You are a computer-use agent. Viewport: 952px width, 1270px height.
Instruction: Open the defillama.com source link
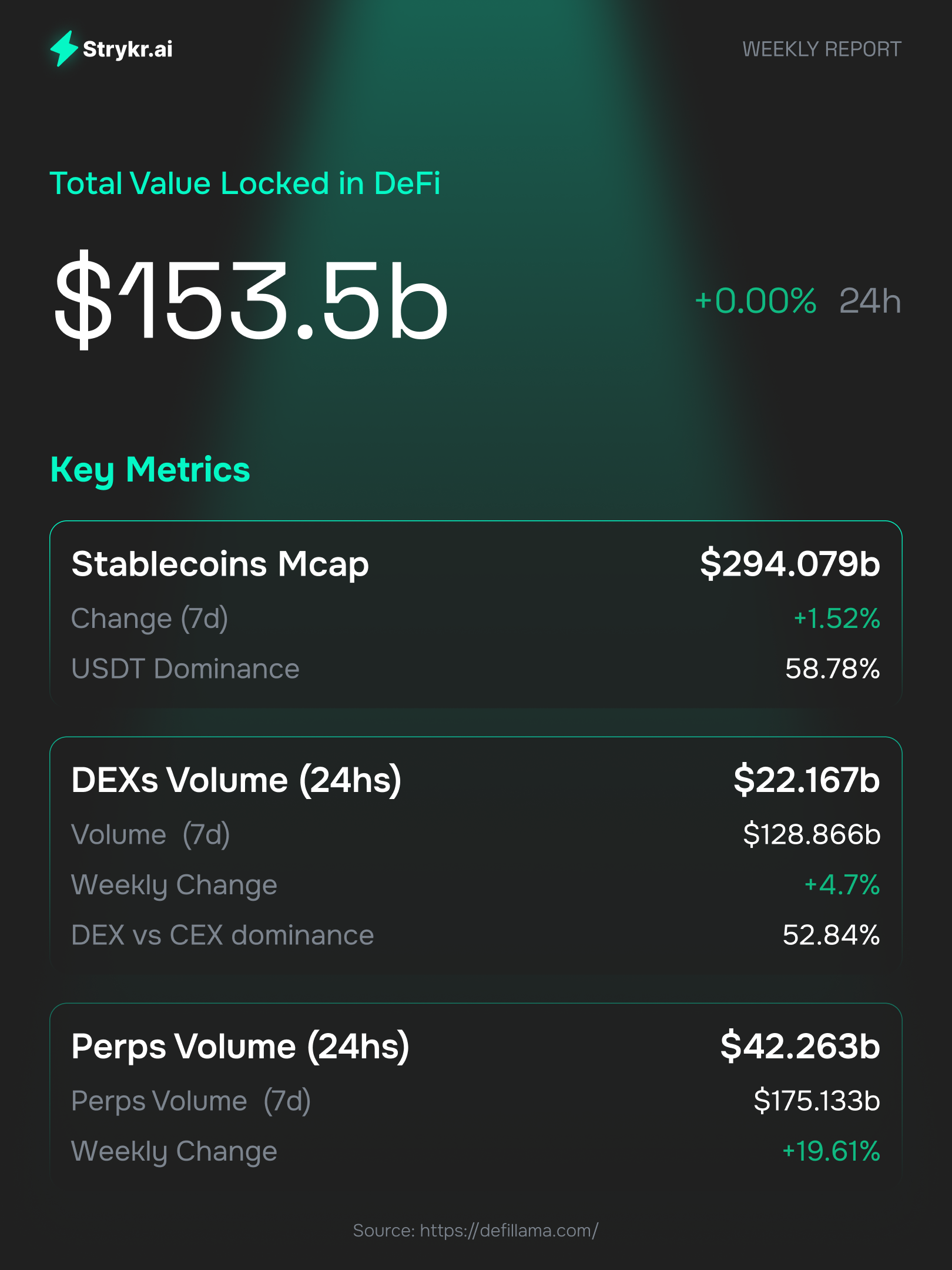[x=509, y=1231]
